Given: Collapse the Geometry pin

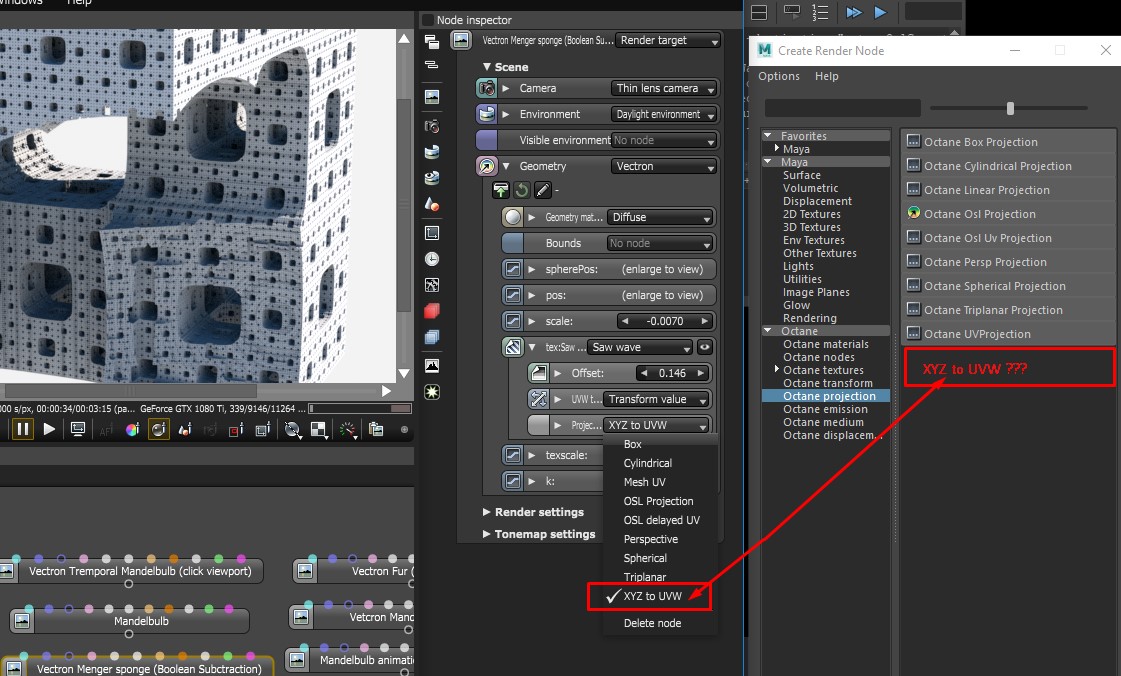Looking at the screenshot, I should (506, 166).
